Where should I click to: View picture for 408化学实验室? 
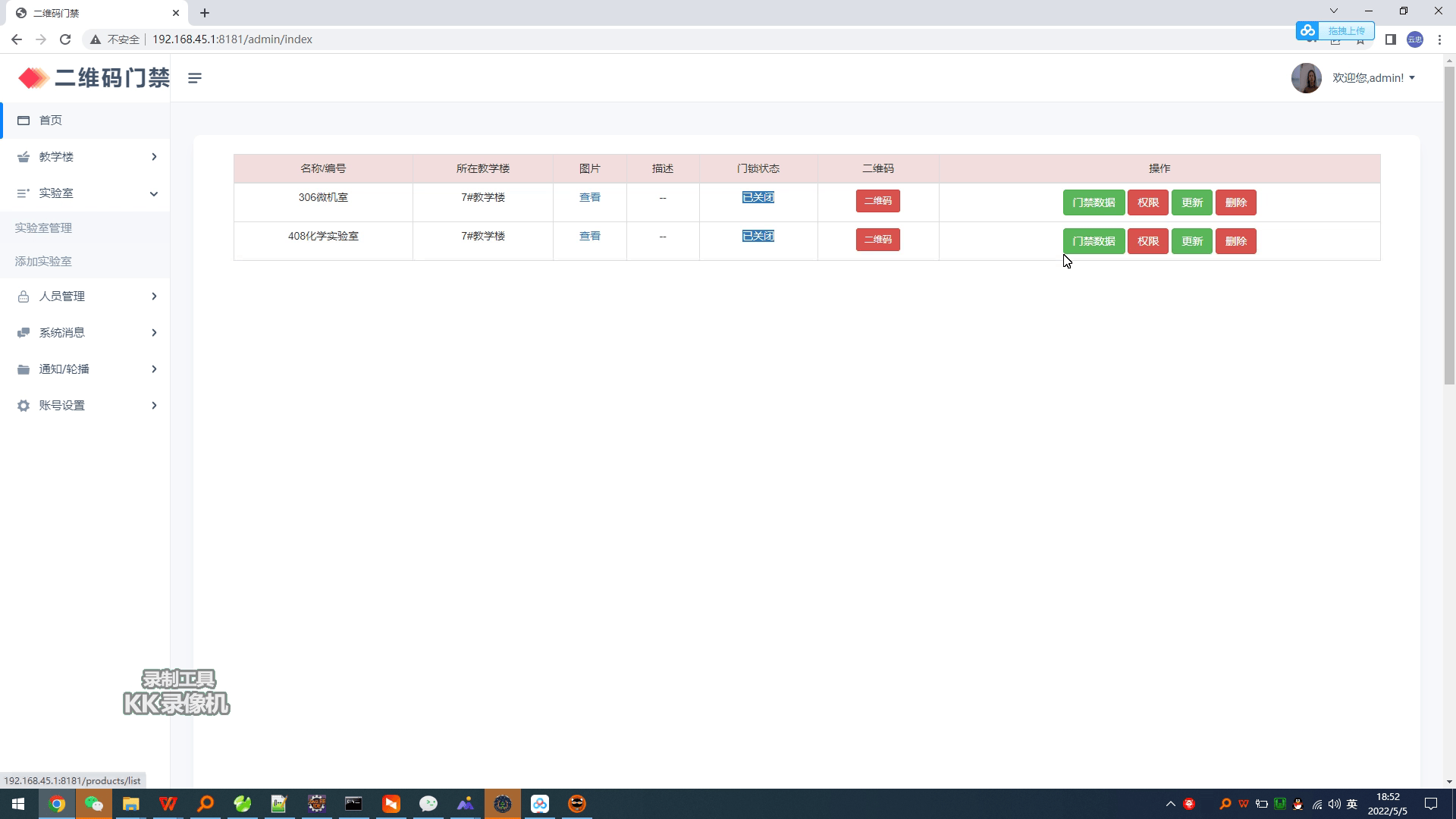[x=589, y=236]
